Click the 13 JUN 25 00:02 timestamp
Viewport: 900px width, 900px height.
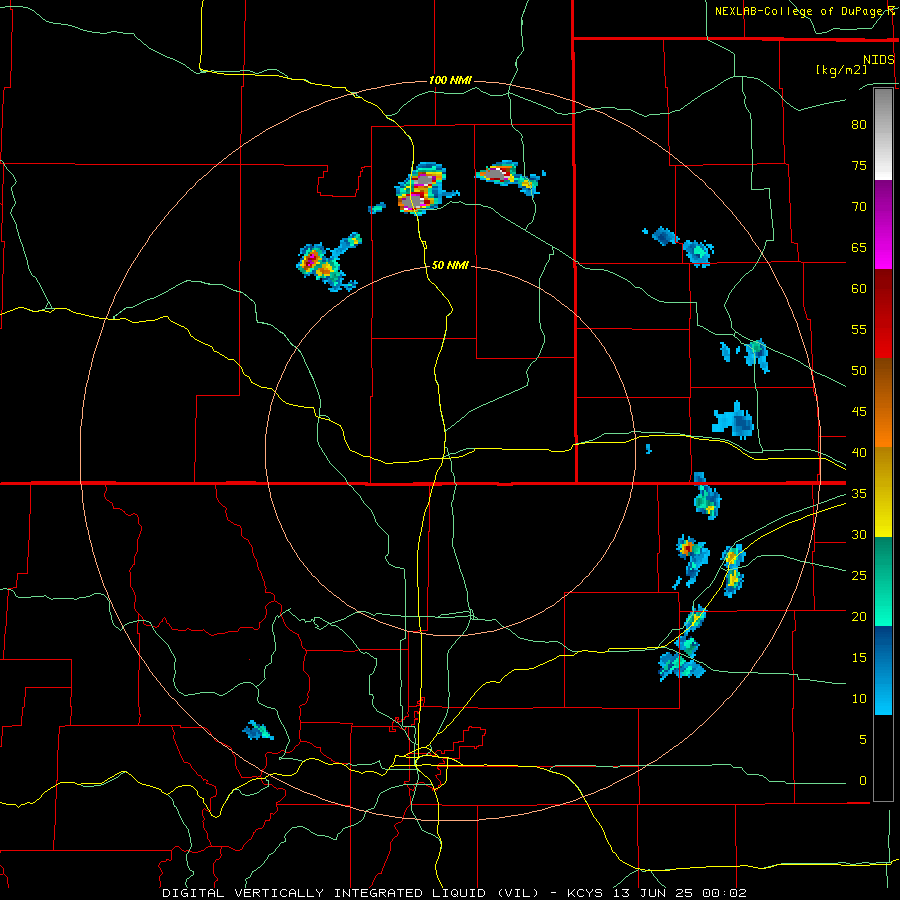pos(678,893)
